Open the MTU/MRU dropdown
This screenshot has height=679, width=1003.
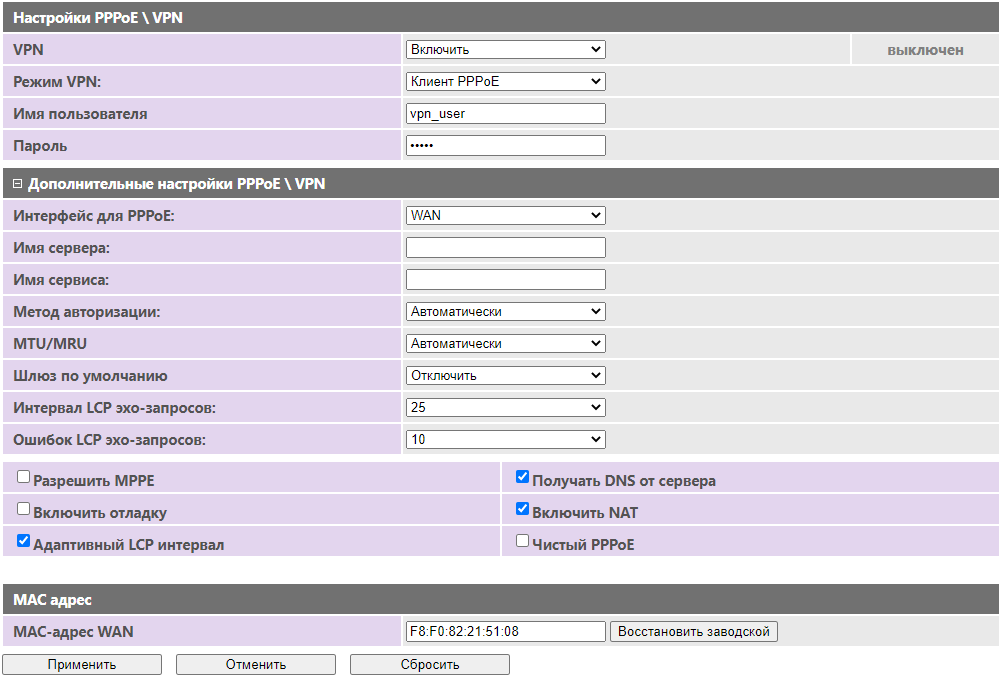coord(505,343)
